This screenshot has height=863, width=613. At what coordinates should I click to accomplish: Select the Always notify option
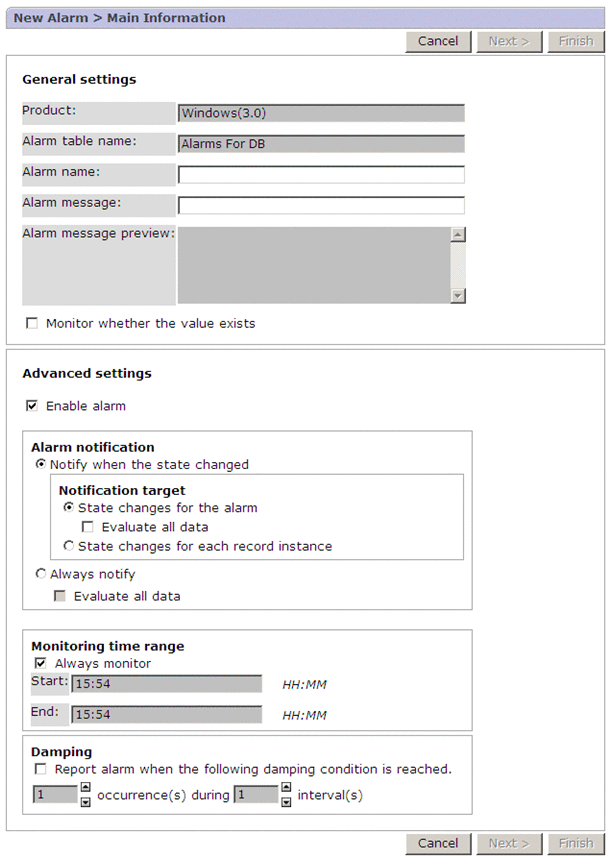point(41,575)
